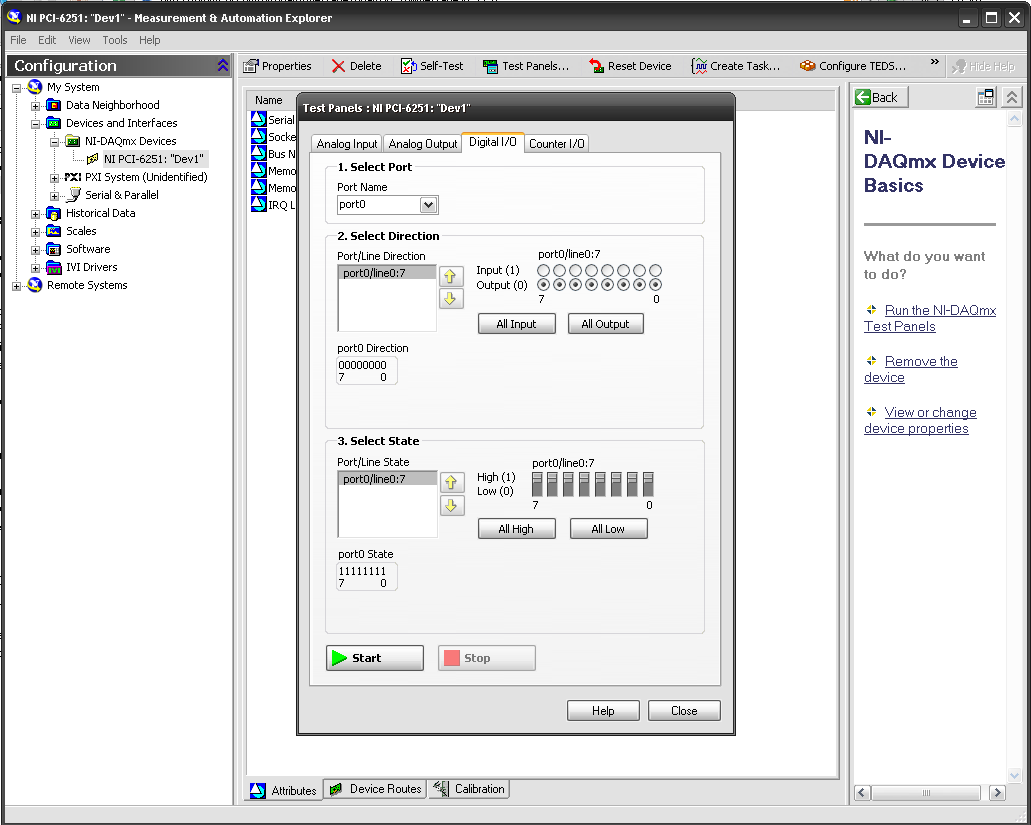Open the Device Routes tab
1031x825 pixels.
377,789
